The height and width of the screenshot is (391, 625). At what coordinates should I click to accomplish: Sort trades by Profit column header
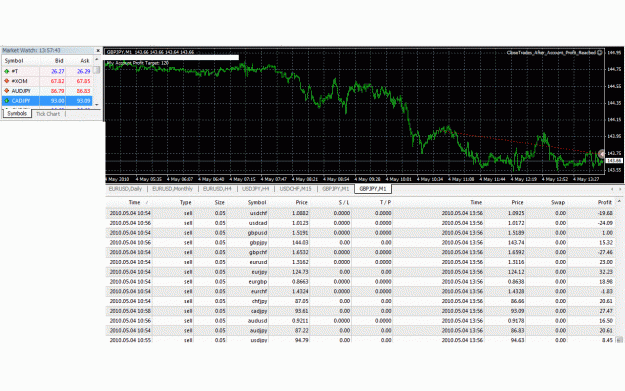604,202
